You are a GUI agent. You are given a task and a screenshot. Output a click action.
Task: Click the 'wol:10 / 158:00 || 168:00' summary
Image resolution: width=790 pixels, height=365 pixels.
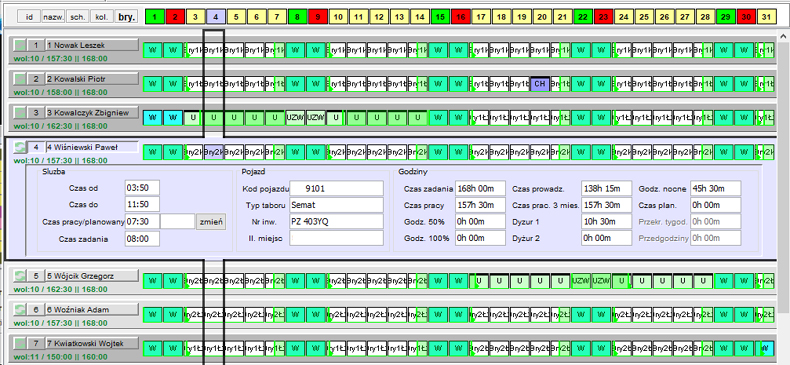pyautogui.click(x=60, y=92)
